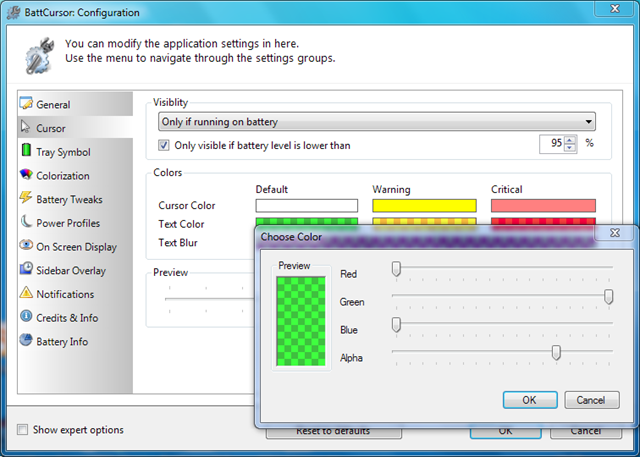Screen dimensions: 640x457
Task: Open Colorization settings page
Action: pyautogui.click(x=76, y=175)
